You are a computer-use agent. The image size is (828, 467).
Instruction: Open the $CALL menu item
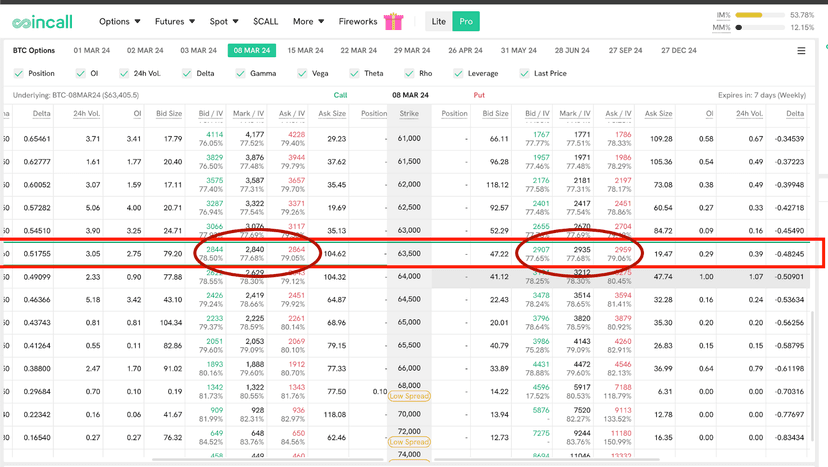click(x=266, y=22)
